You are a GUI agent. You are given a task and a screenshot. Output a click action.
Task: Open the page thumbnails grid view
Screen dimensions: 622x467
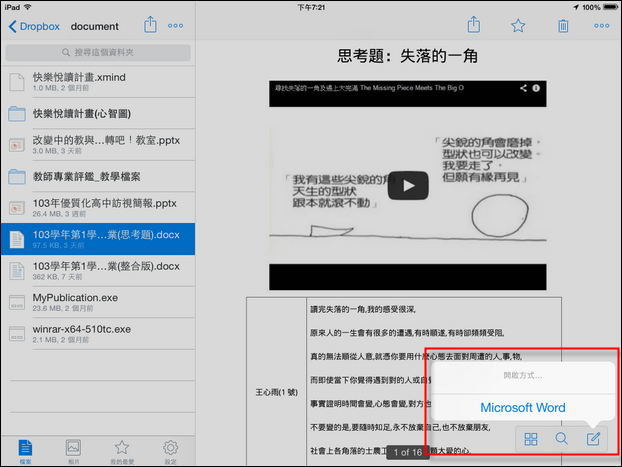(531, 439)
